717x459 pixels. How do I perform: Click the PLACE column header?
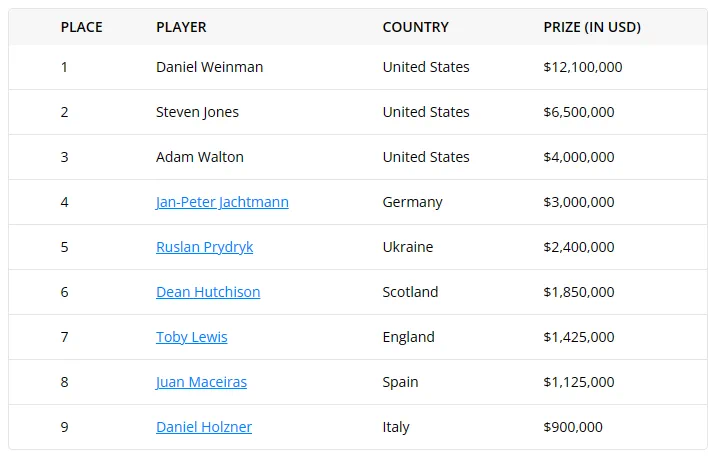pyautogui.click(x=81, y=27)
